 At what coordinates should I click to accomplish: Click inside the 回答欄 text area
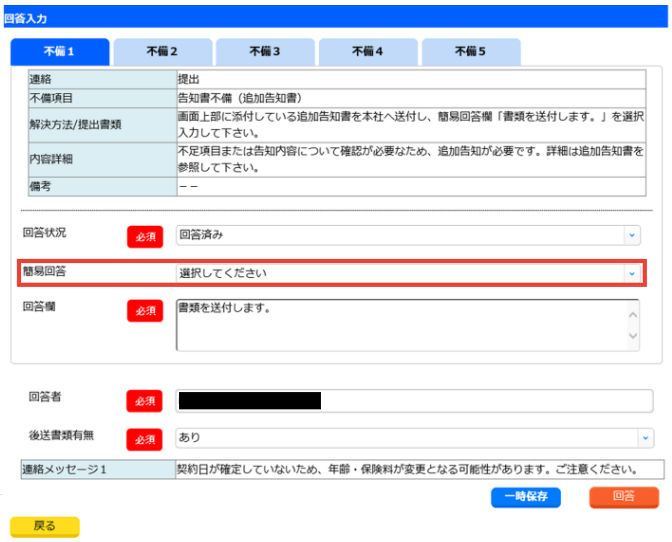point(400,325)
